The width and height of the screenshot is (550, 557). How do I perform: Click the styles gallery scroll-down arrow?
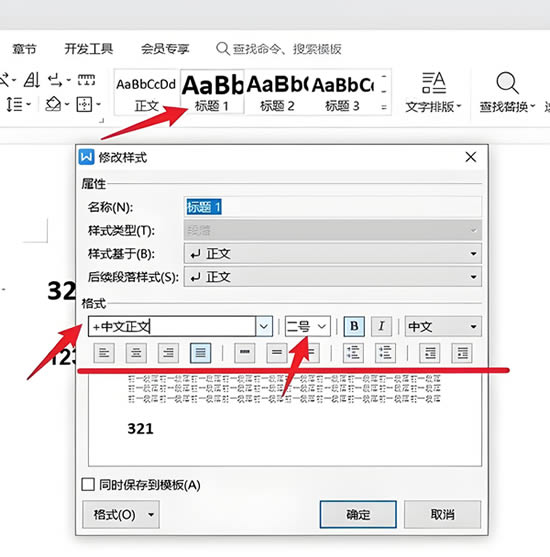coord(384,92)
